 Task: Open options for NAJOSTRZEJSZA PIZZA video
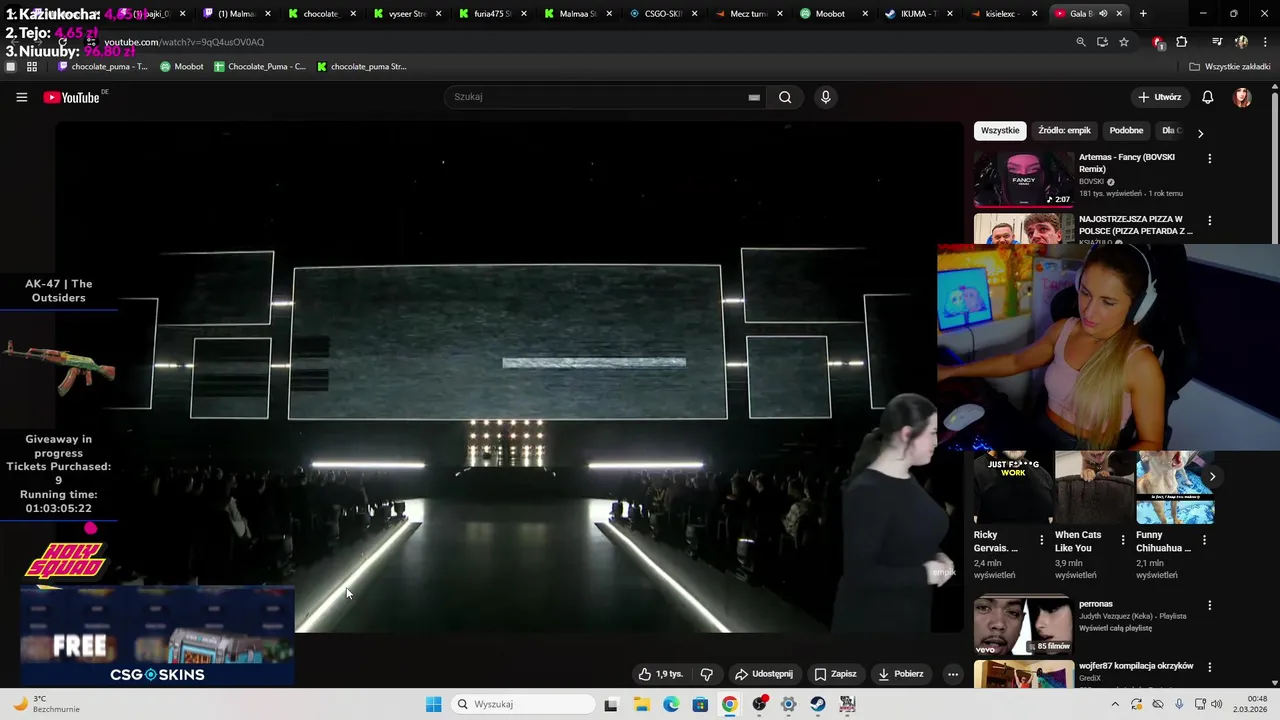[1209, 220]
